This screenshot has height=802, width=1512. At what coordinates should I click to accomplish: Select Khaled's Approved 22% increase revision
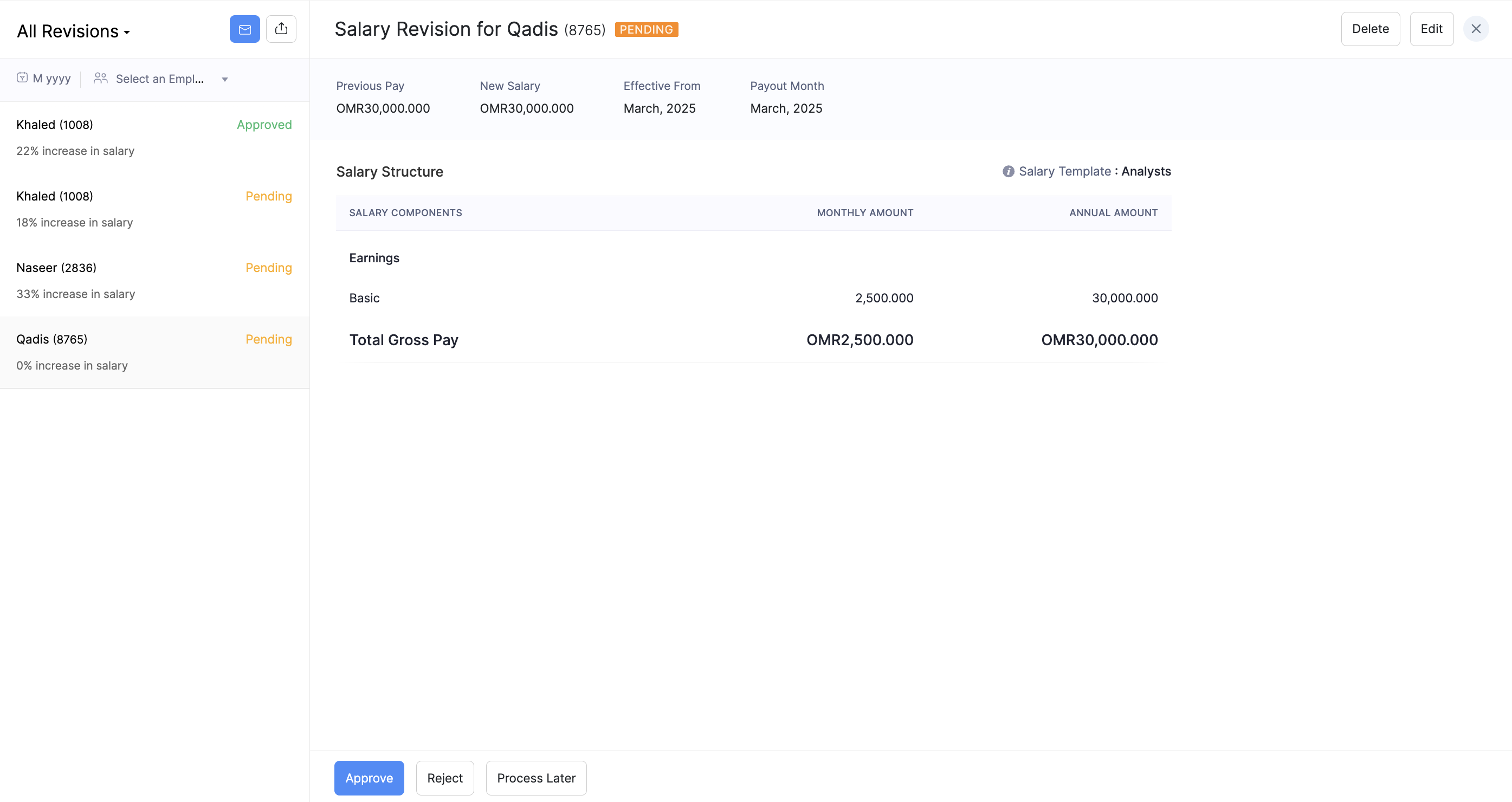(154, 138)
